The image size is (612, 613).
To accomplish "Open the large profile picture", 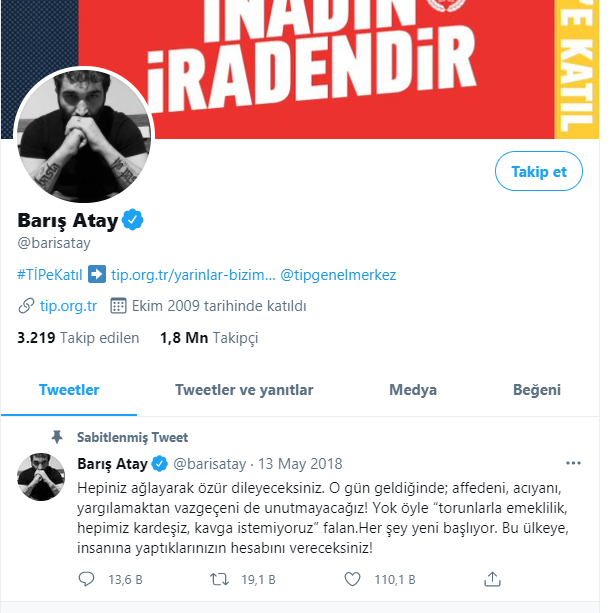I will (x=84, y=135).
